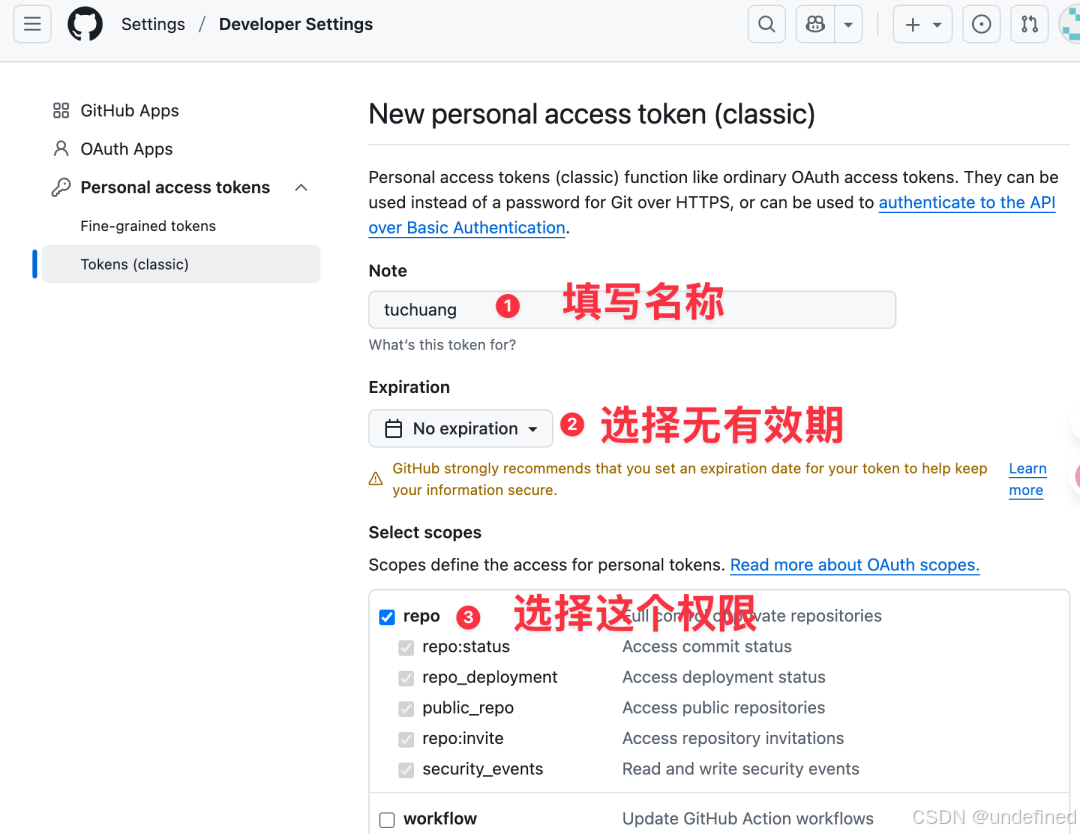Click the OAuth Apps person icon
This screenshot has width=1080, height=834.
(58, 148)
